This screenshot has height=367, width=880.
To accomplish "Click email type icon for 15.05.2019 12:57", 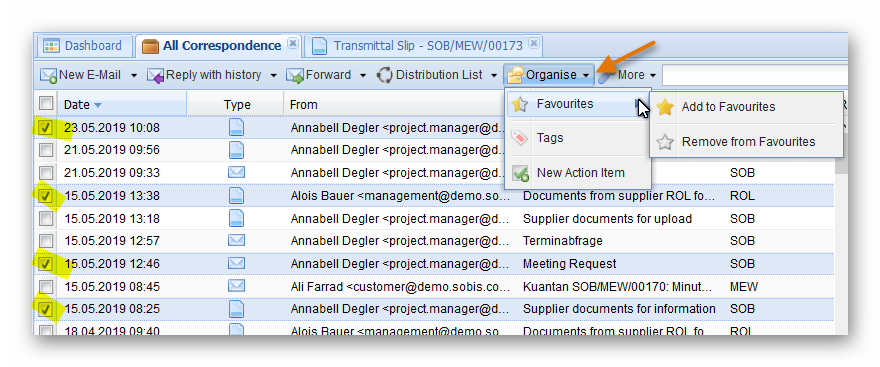I will click(x=236, y=241).
